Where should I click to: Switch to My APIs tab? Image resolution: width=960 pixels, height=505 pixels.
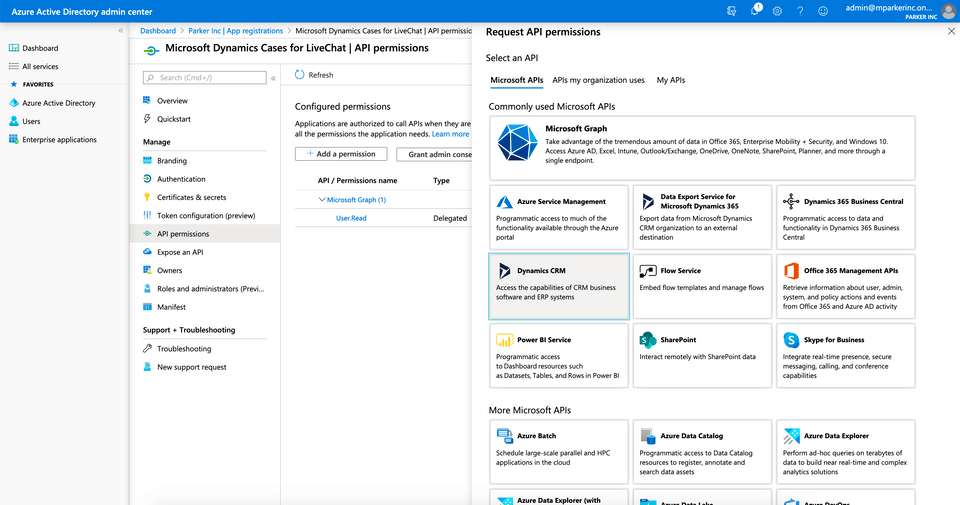pos(670,80)
